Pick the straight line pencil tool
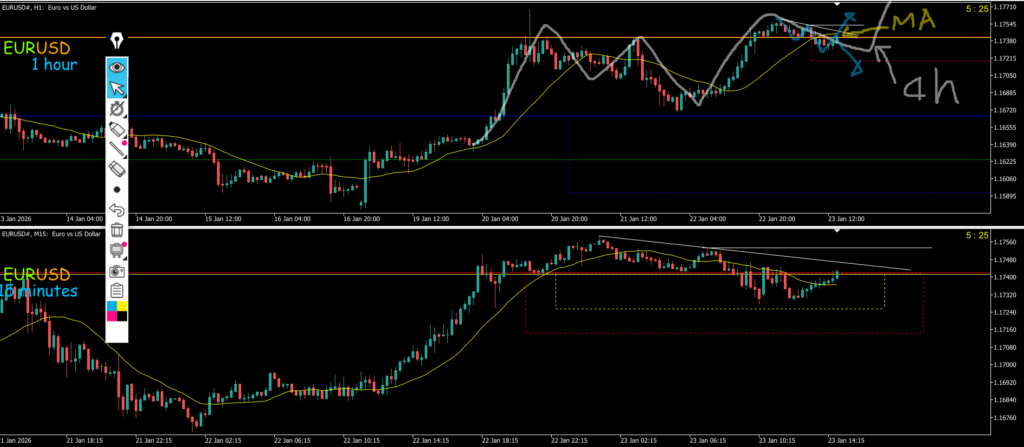The width and height of the screenshot is (1024, 447). pyautogui.click(x=117, y=149)
